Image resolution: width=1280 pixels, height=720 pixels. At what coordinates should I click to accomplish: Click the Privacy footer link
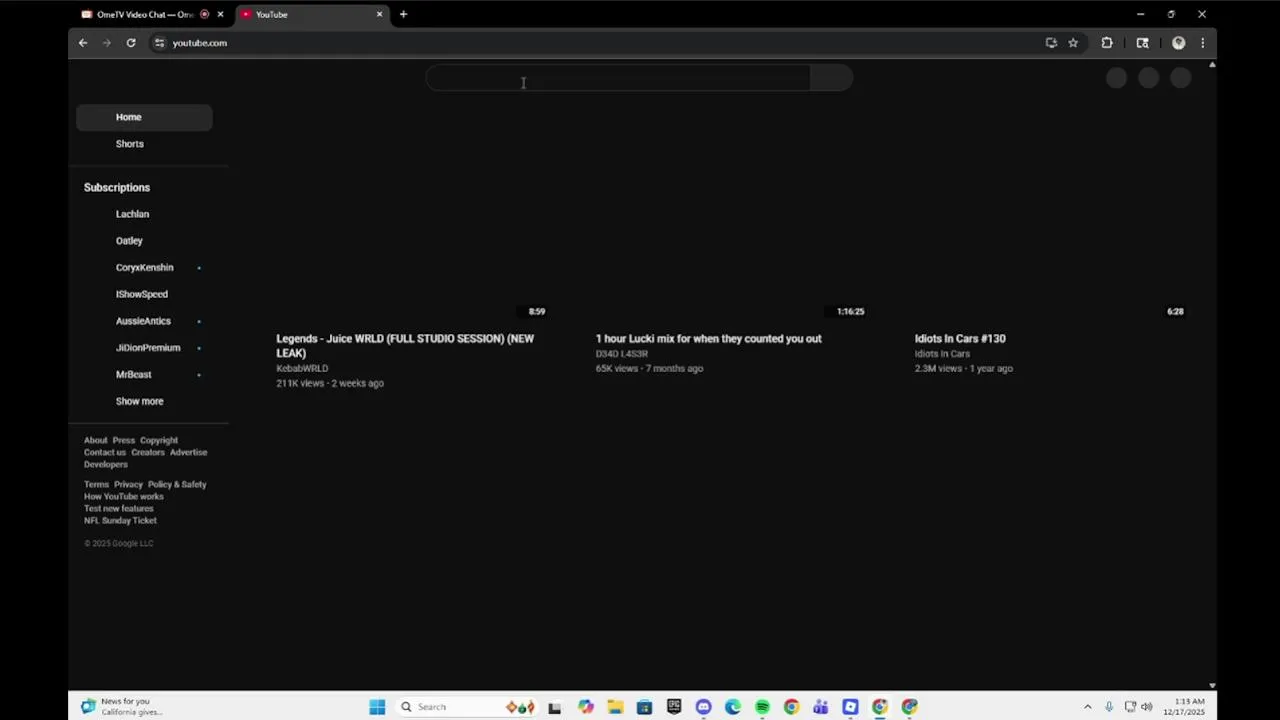pos(128,484)
